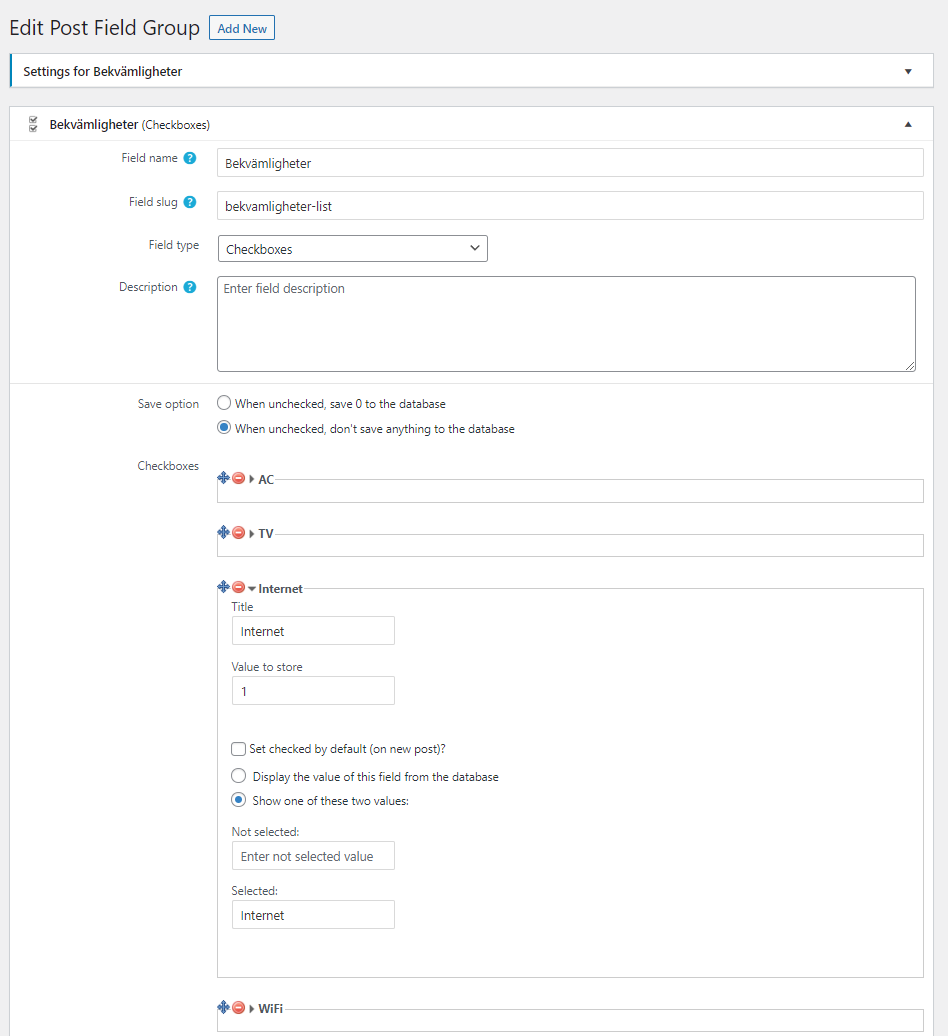Click the Value to store field
This screenshot has height=1036, width=948.
pos(313,691)
